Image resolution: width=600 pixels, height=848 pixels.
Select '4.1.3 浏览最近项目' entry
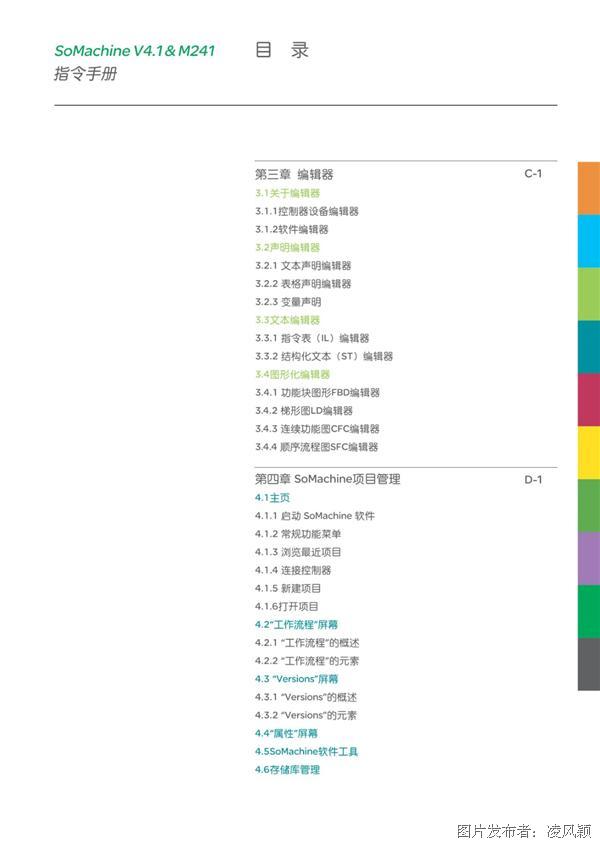[298, 552]
